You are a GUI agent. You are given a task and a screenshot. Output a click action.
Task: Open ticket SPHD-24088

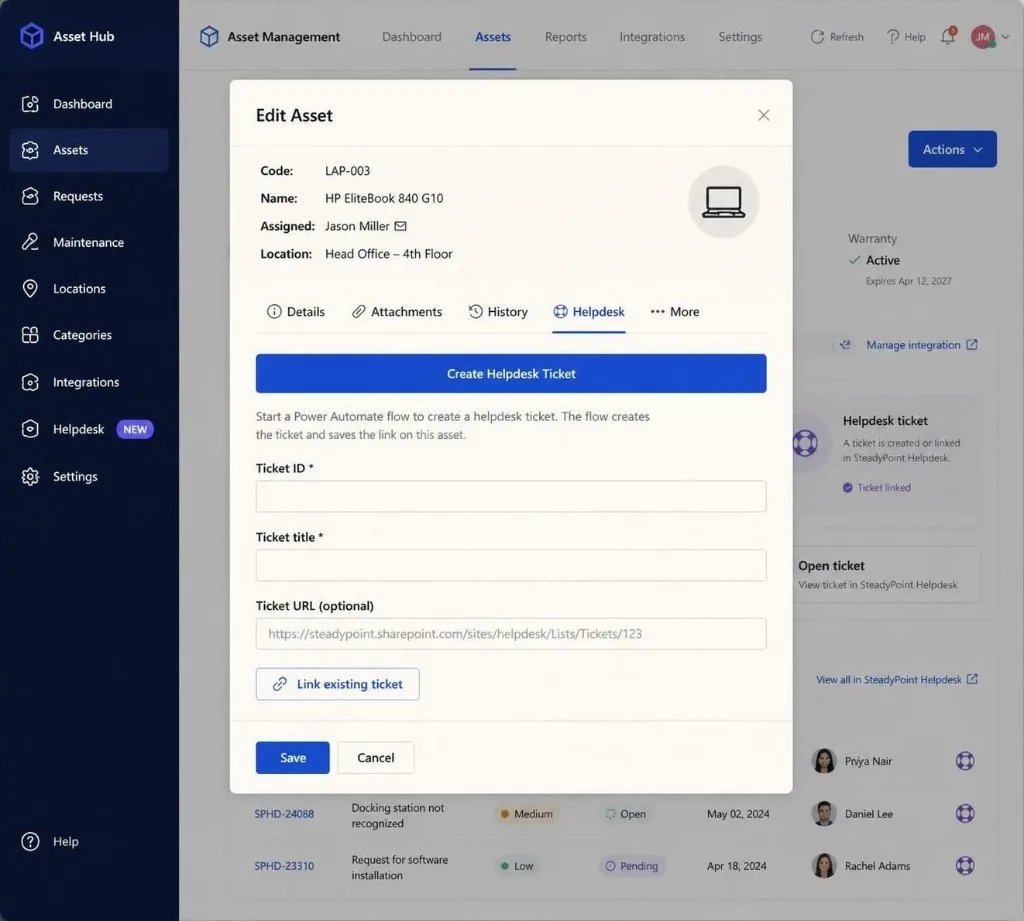(284, 814)
